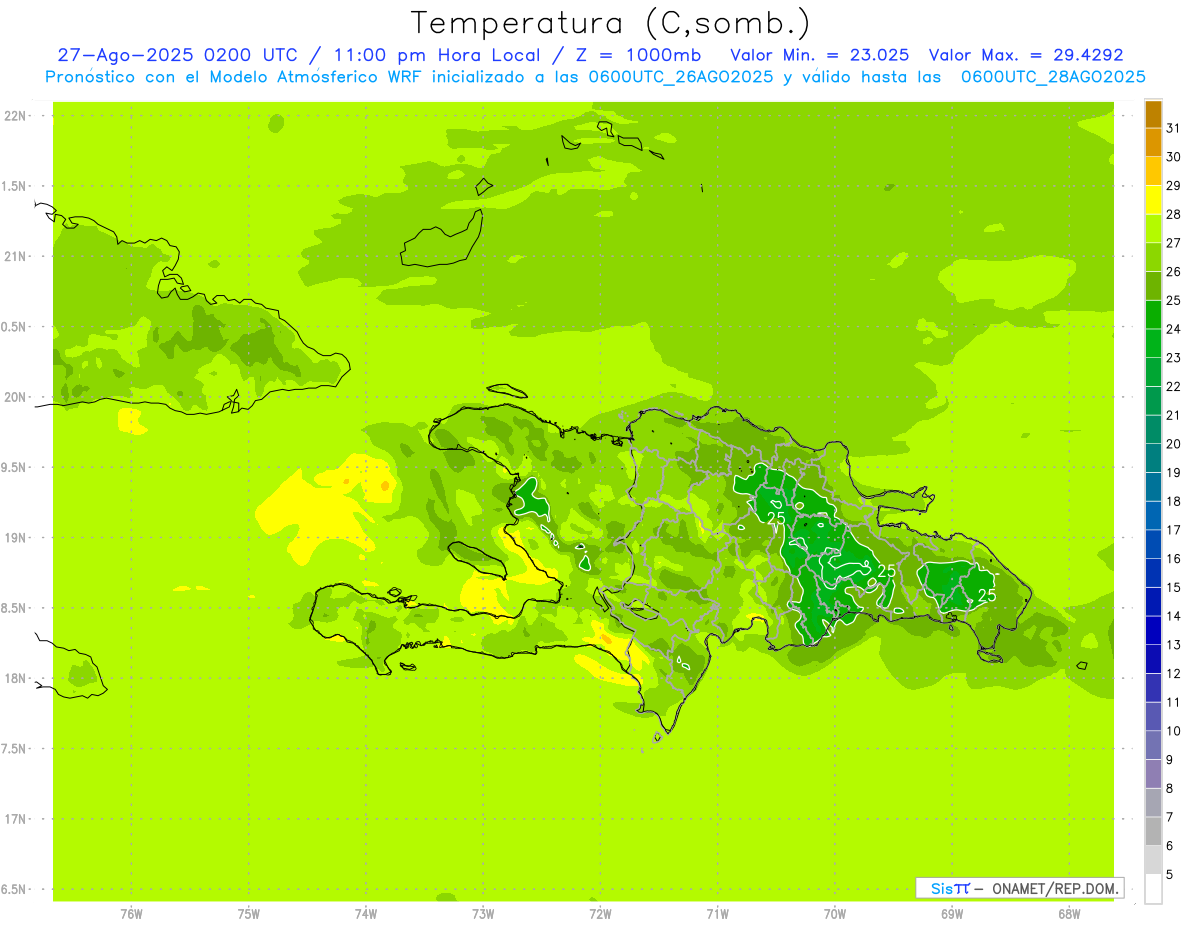Click the blue legend swatch between 15 and 16
This screenshot has height=927, width=1200.
1153,573
